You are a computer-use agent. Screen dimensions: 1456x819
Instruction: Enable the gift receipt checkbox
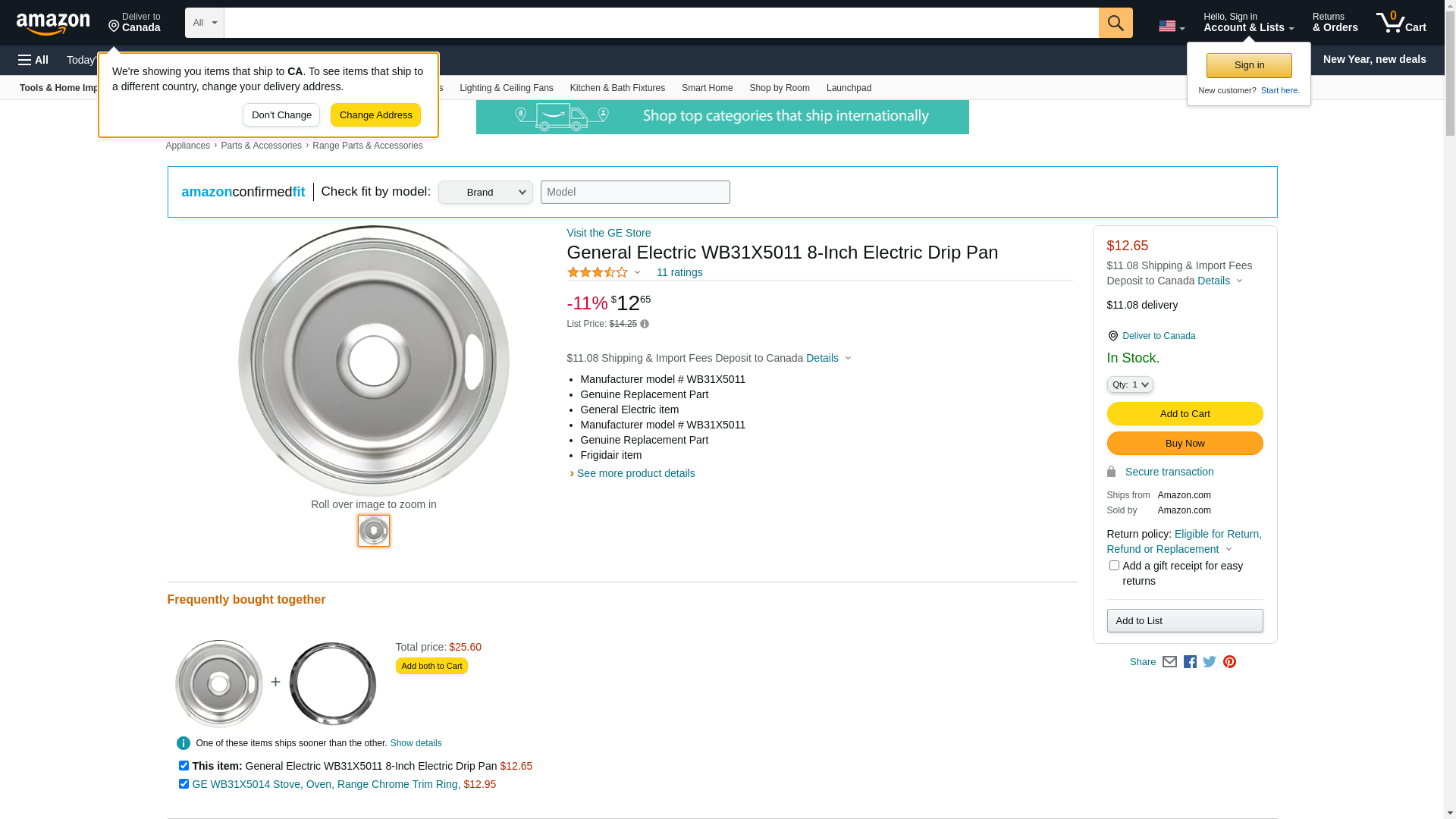(x=1114, y=566)
